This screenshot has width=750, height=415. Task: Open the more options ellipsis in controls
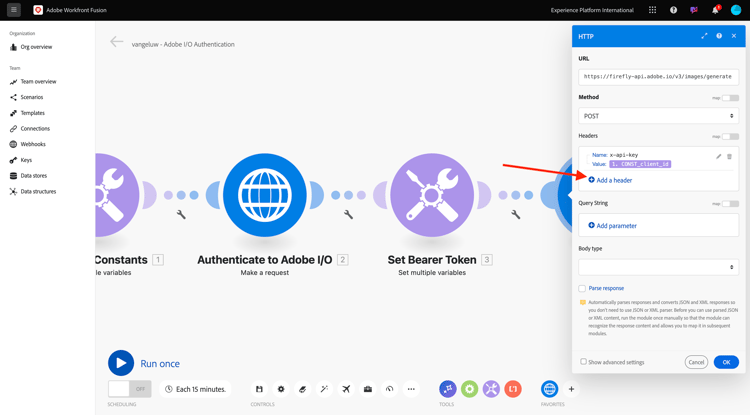click(x=411, y=389)
